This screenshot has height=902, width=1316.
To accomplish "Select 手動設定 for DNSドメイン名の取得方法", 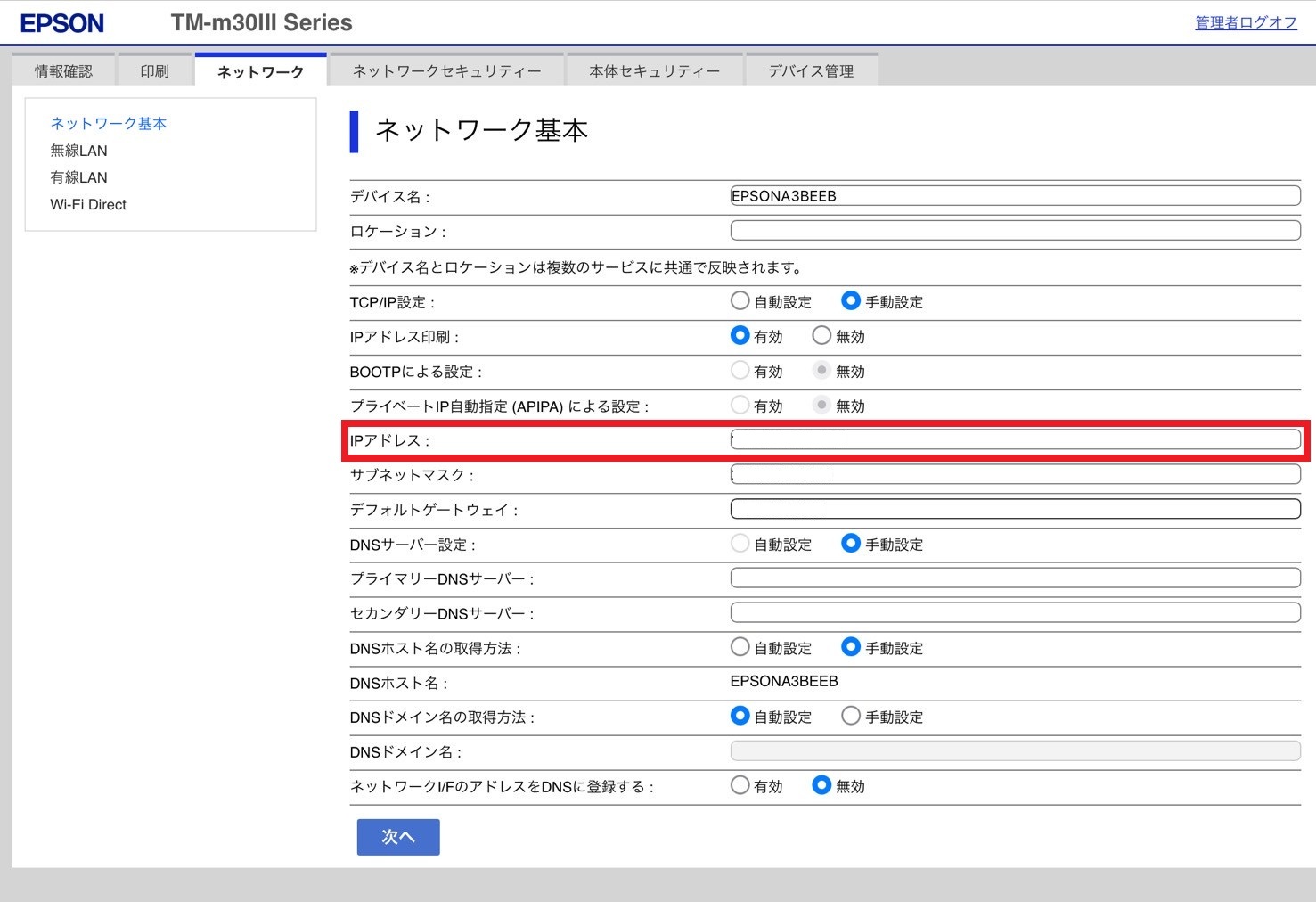I will [x=851, y=717].
